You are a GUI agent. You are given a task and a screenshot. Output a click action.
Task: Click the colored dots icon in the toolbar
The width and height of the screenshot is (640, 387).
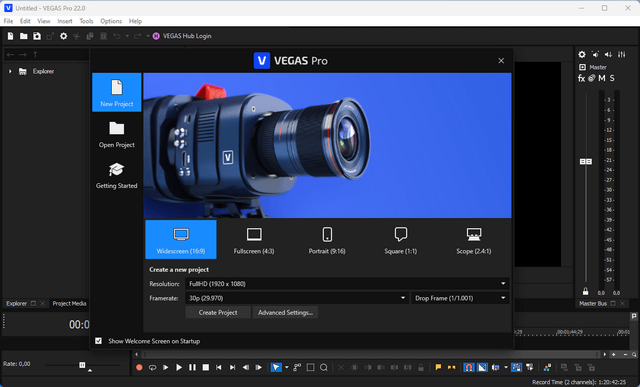pyautogui.click(x=547, y=367)
